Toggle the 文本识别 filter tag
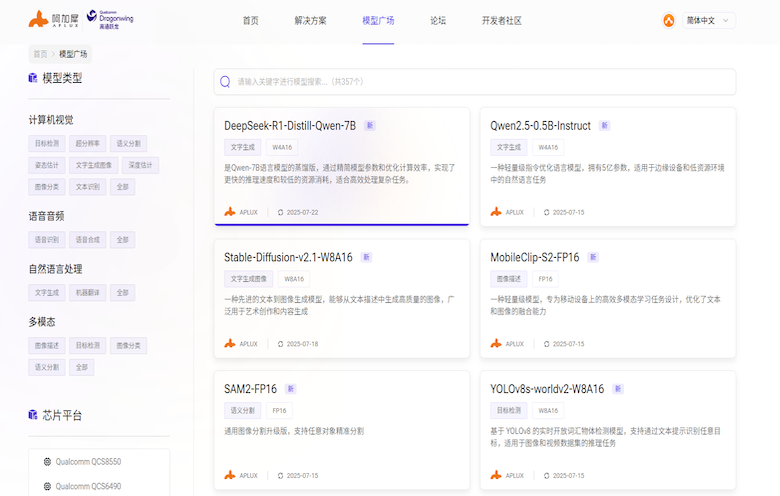This screenshot has height=496, width=780. [x=88, y=187]
